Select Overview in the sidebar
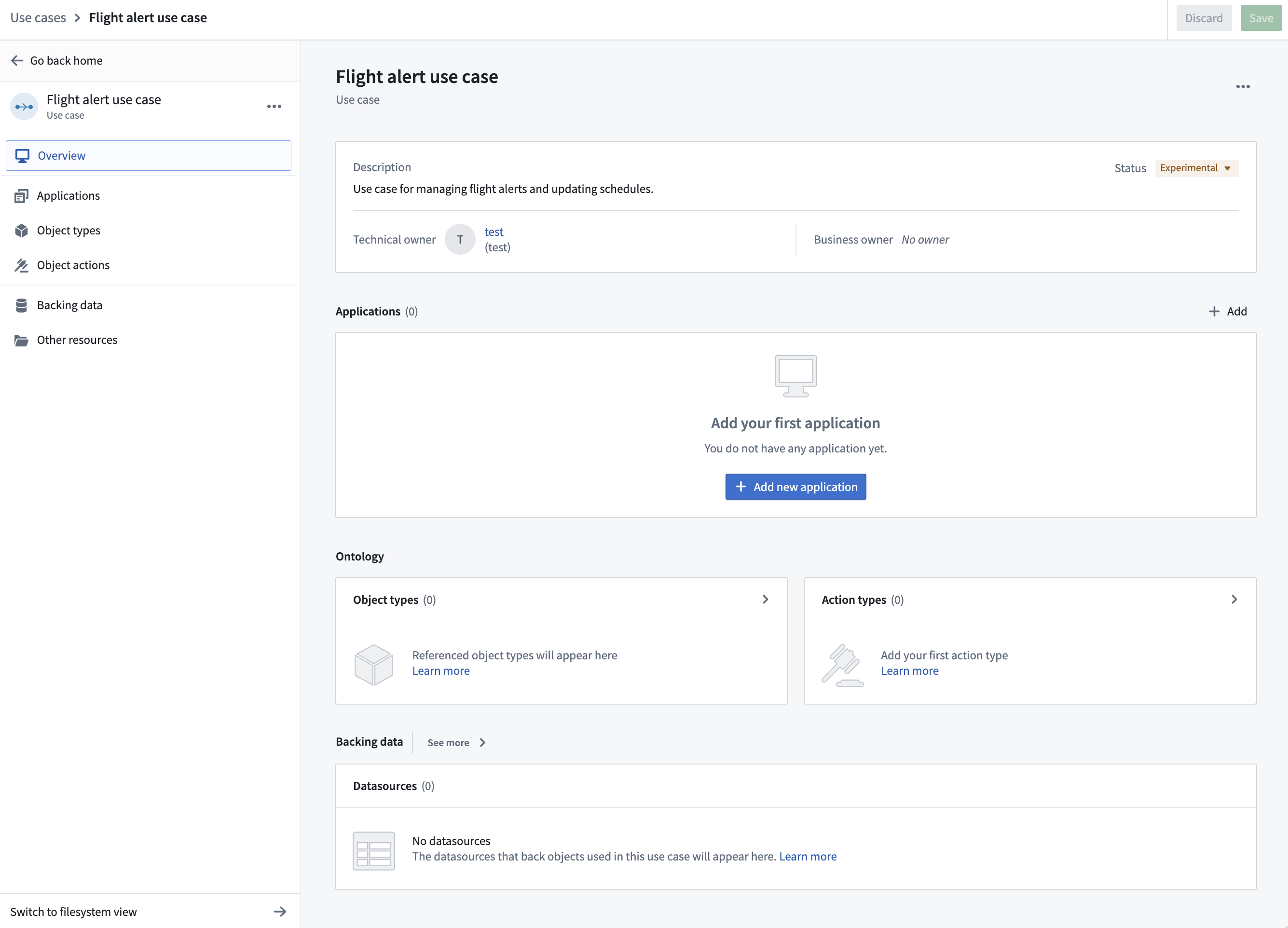The height and width of the screenshot is (928, 1288). tap(148, 156)
